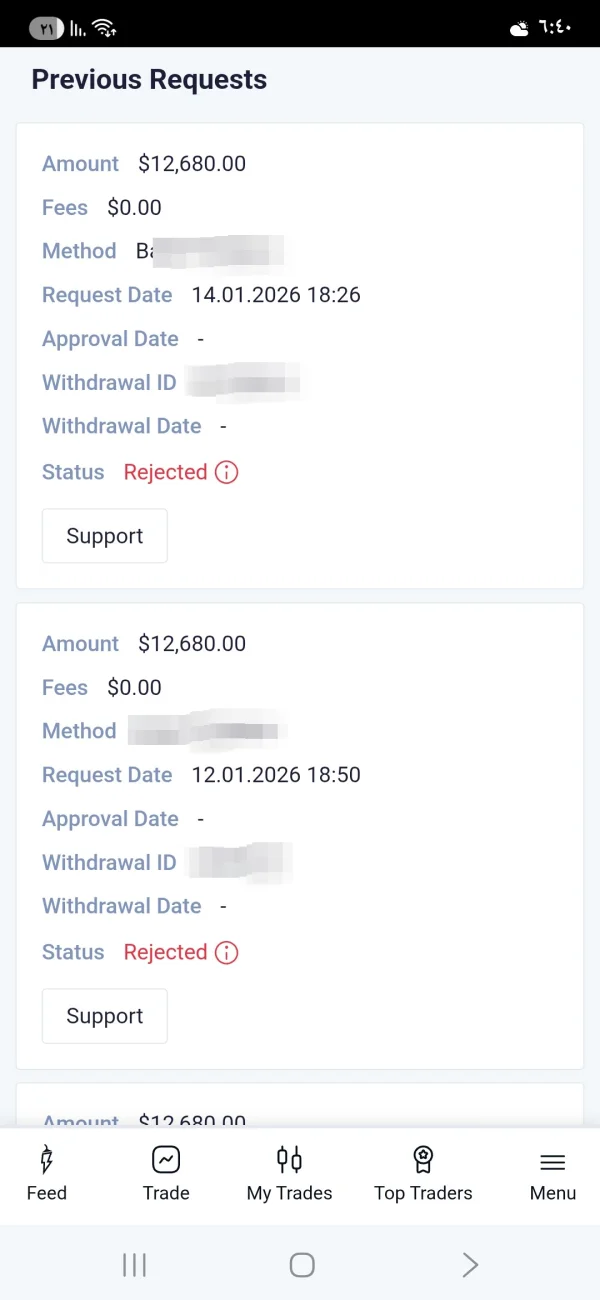Tap the Top Traders medal icon
The height and width of the screenshot is (1300, 600).
423,1160
